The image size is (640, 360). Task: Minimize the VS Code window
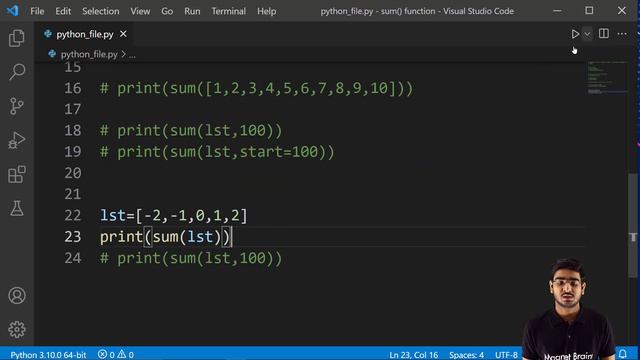pos(557,11)
